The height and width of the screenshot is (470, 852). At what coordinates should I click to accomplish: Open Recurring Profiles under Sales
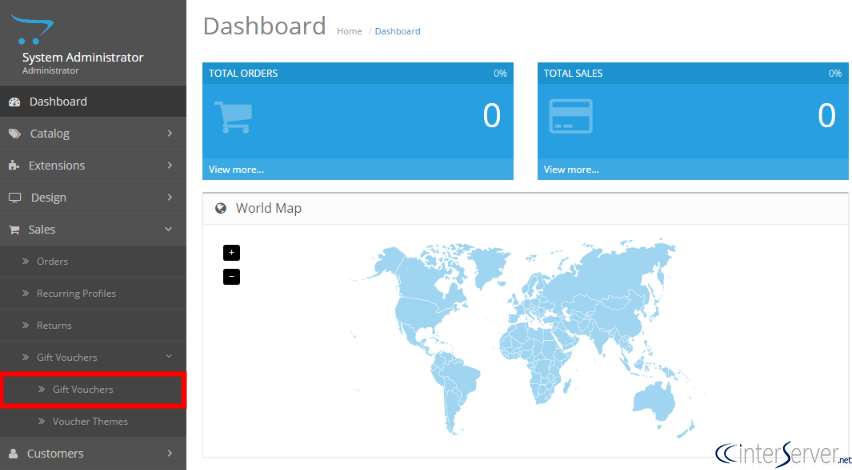click(x=76, y=293)
